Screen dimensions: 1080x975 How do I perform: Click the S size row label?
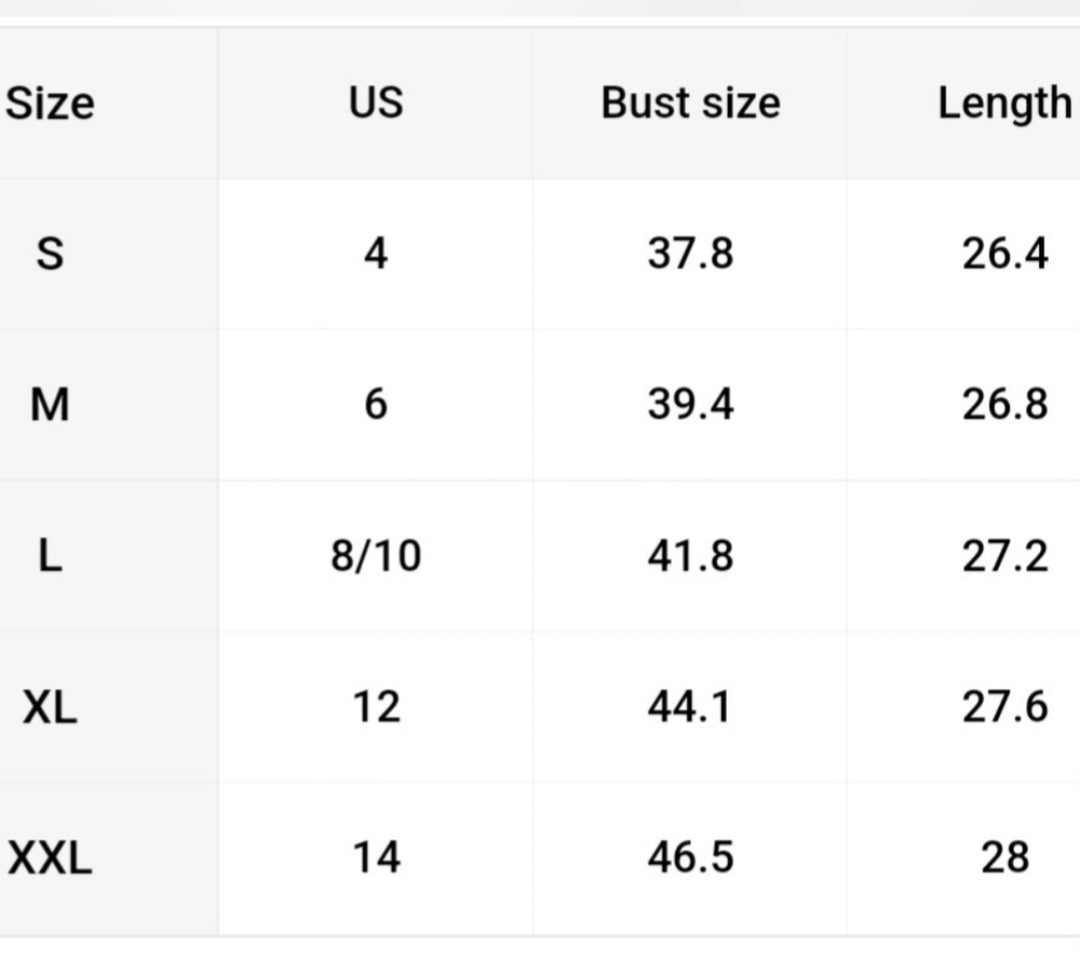[49, 254]
